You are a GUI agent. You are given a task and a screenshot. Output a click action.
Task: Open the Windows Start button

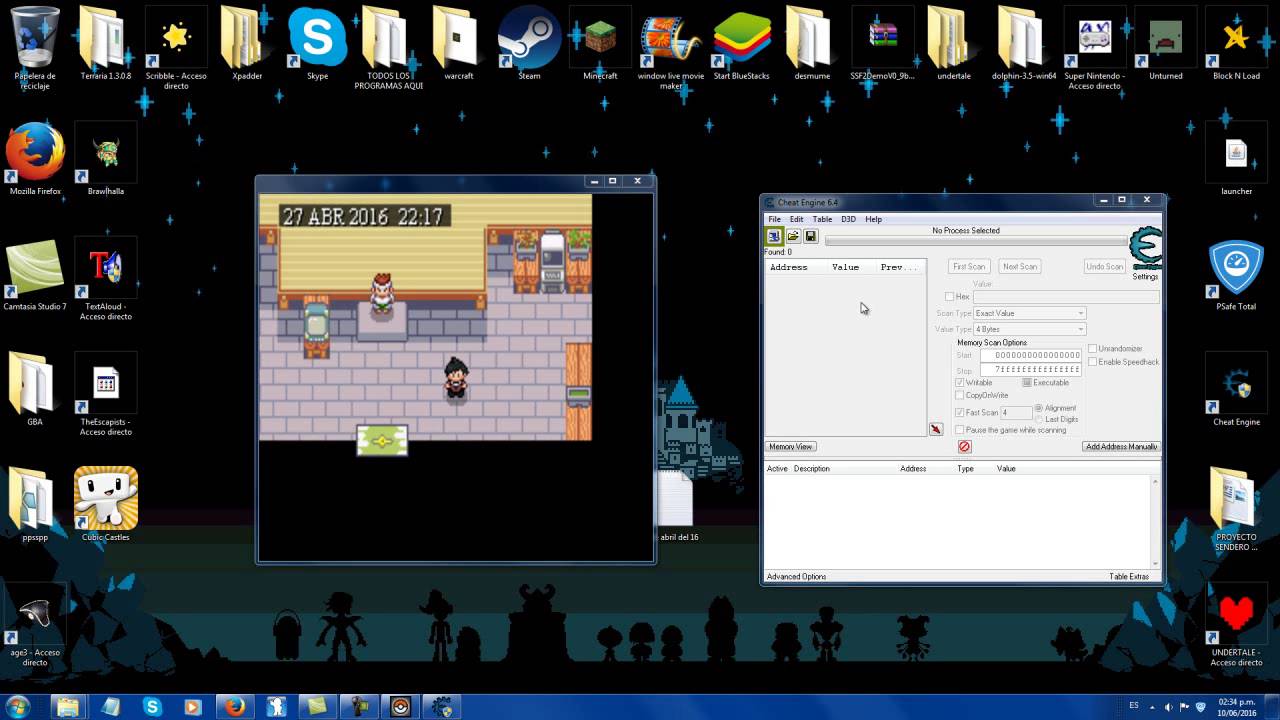tap(20, 707)
